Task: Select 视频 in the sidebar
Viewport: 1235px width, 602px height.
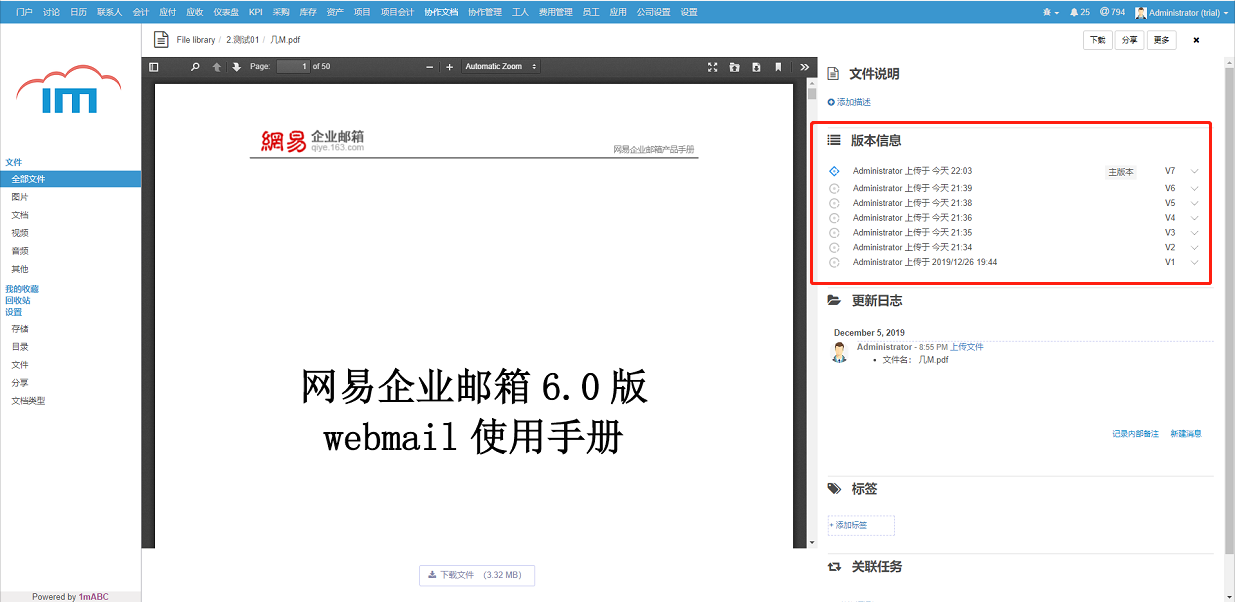Action: click(20, 233)
